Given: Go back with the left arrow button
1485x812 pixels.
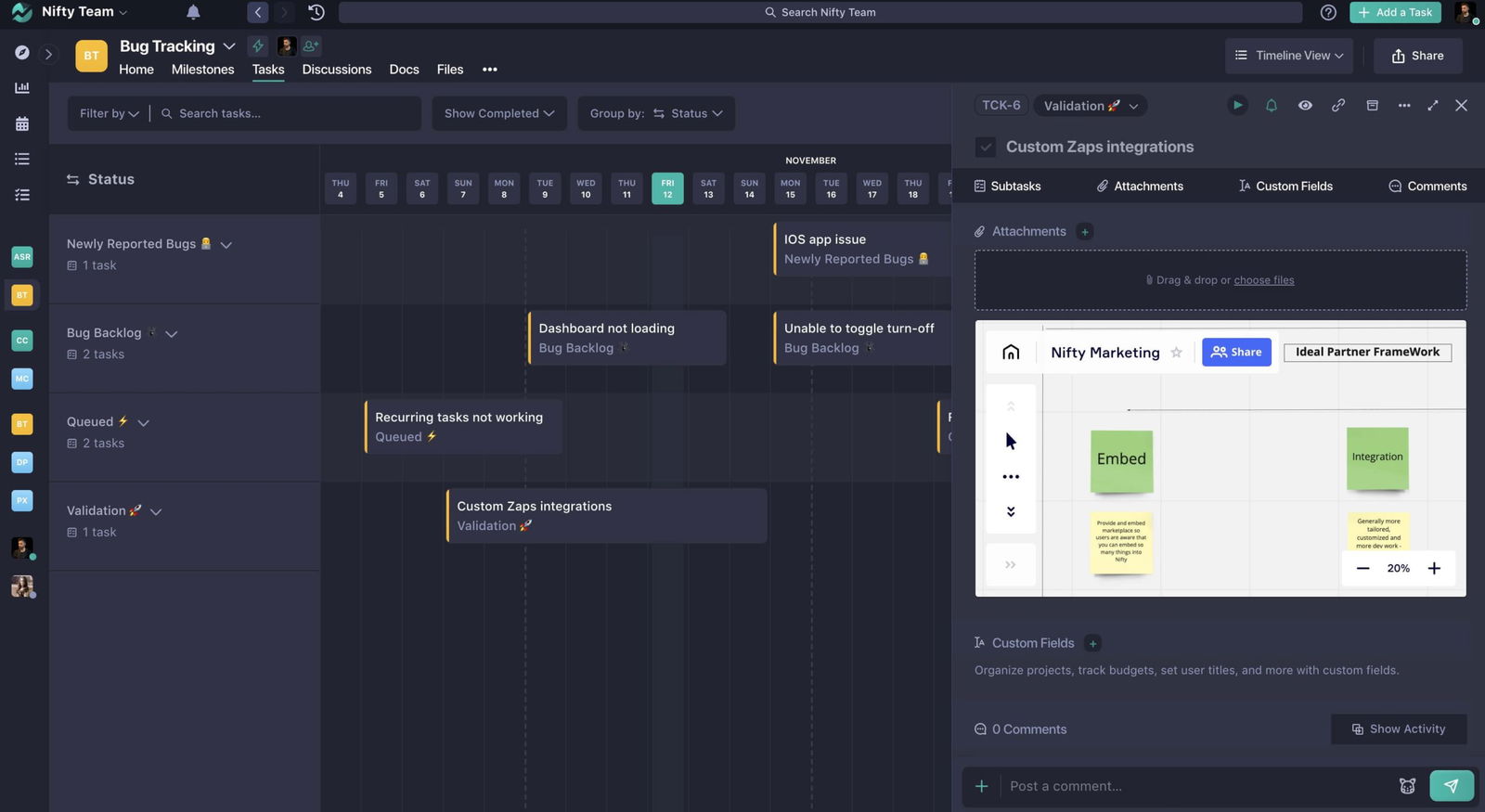Looking at the screenshot, I should coord(258,12).
